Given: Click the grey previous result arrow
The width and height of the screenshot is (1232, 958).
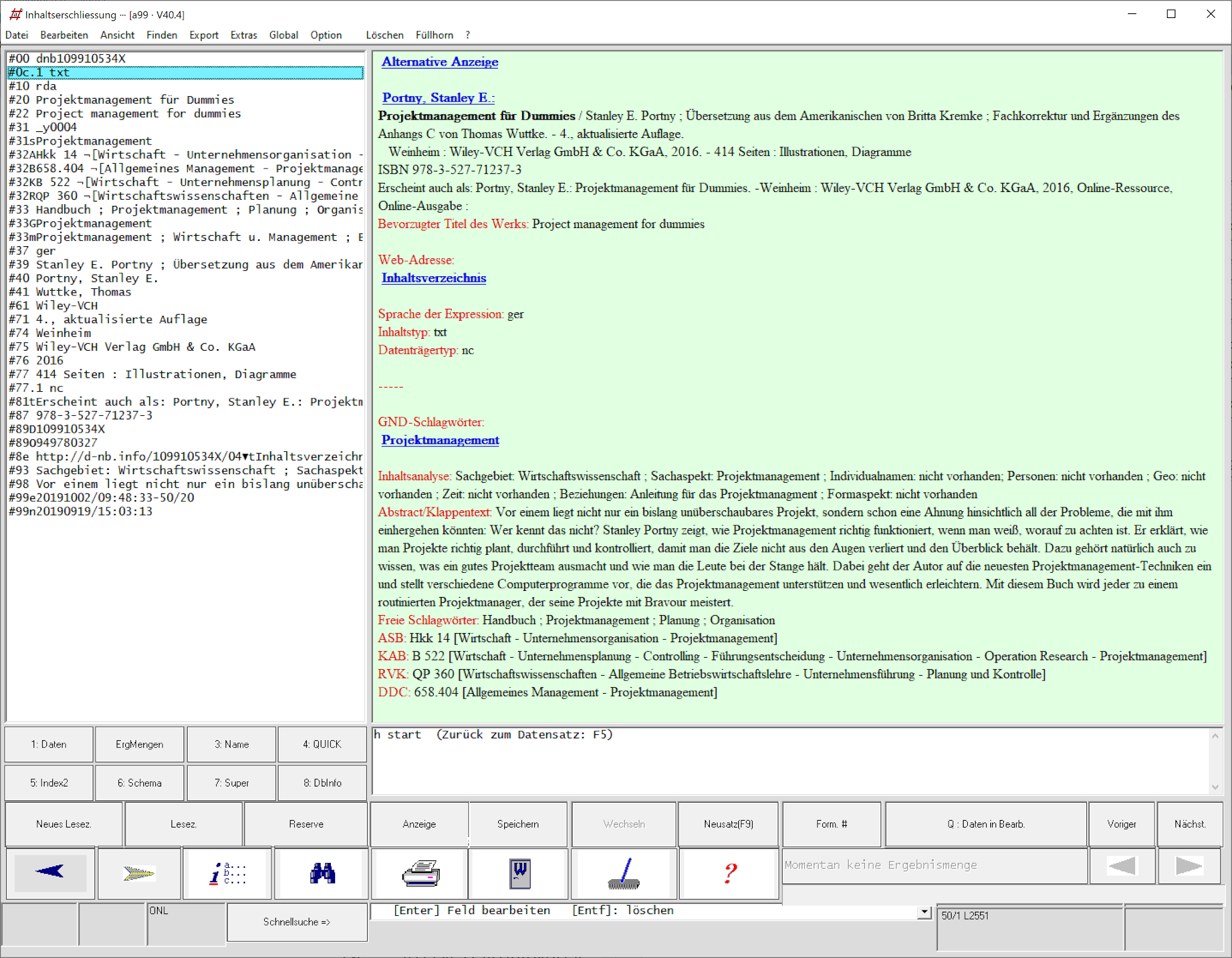Looking at the screenshot, I should [1122, 866].
